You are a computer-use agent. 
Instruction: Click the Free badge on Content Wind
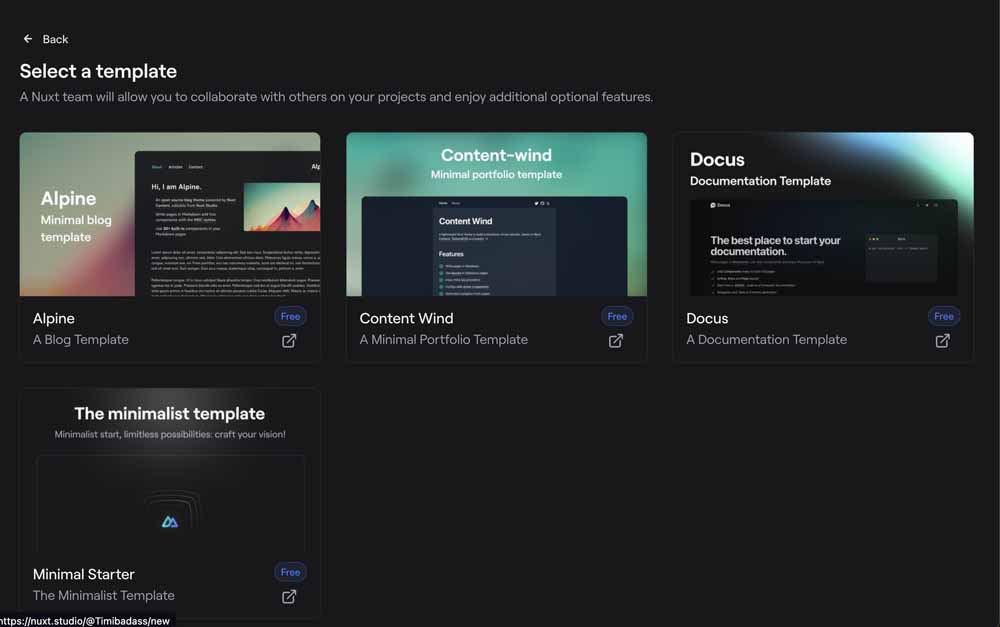pyautogui.click(x=617, y=316)
